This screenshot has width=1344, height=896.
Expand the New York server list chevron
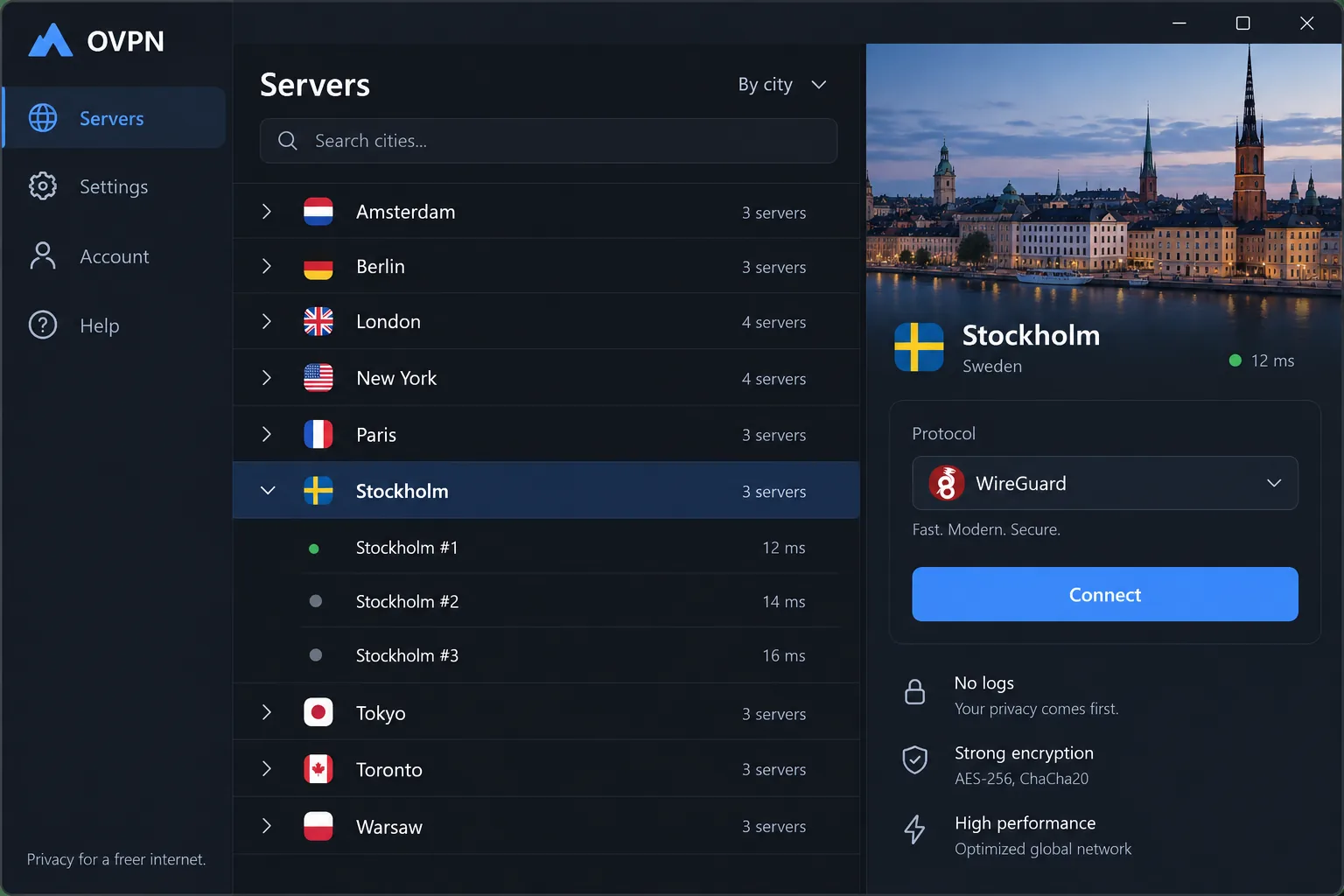(267, 378)
